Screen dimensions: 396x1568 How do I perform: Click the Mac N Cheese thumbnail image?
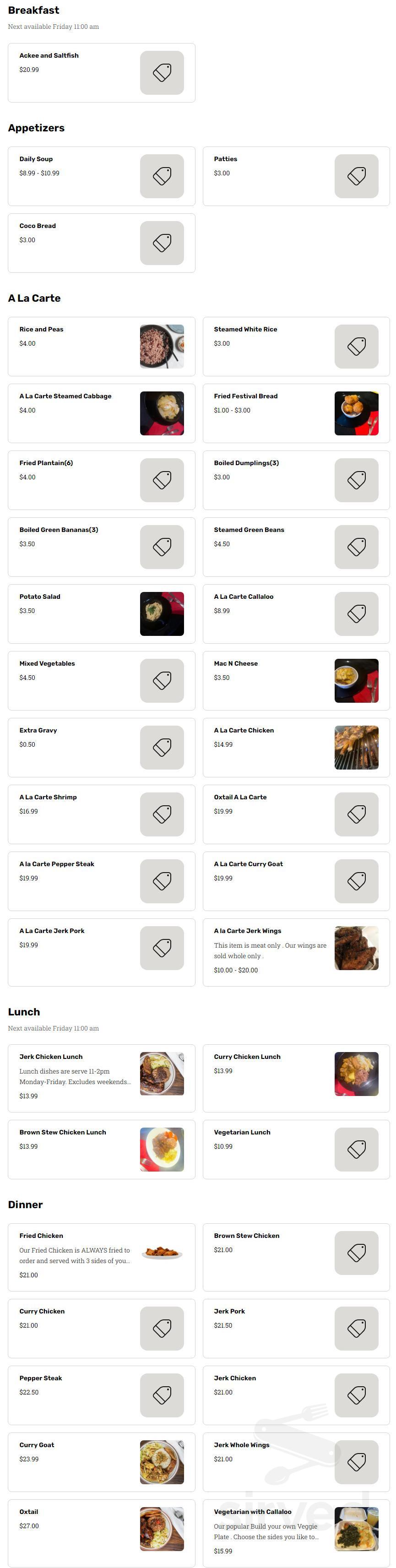357,680
